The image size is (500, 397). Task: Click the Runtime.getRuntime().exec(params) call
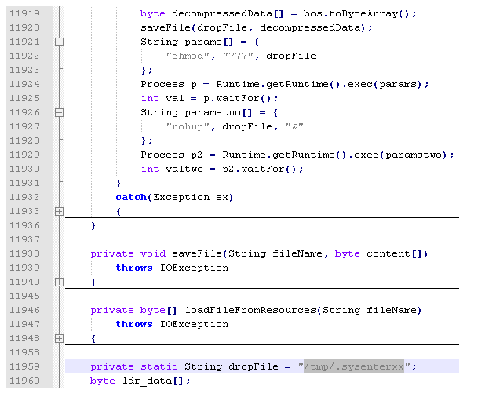tap(322, 84)
